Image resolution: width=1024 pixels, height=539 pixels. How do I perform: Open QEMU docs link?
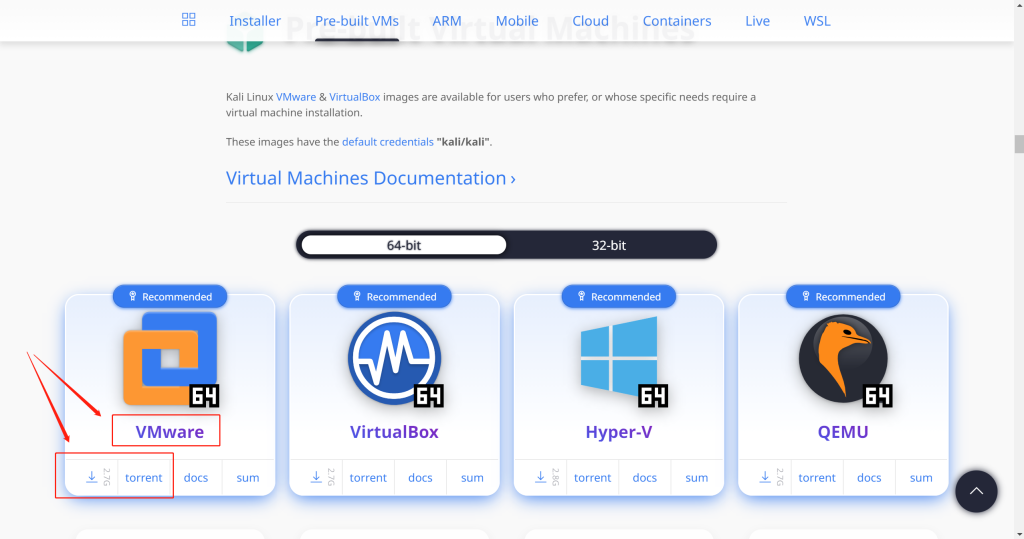[869, 478]
